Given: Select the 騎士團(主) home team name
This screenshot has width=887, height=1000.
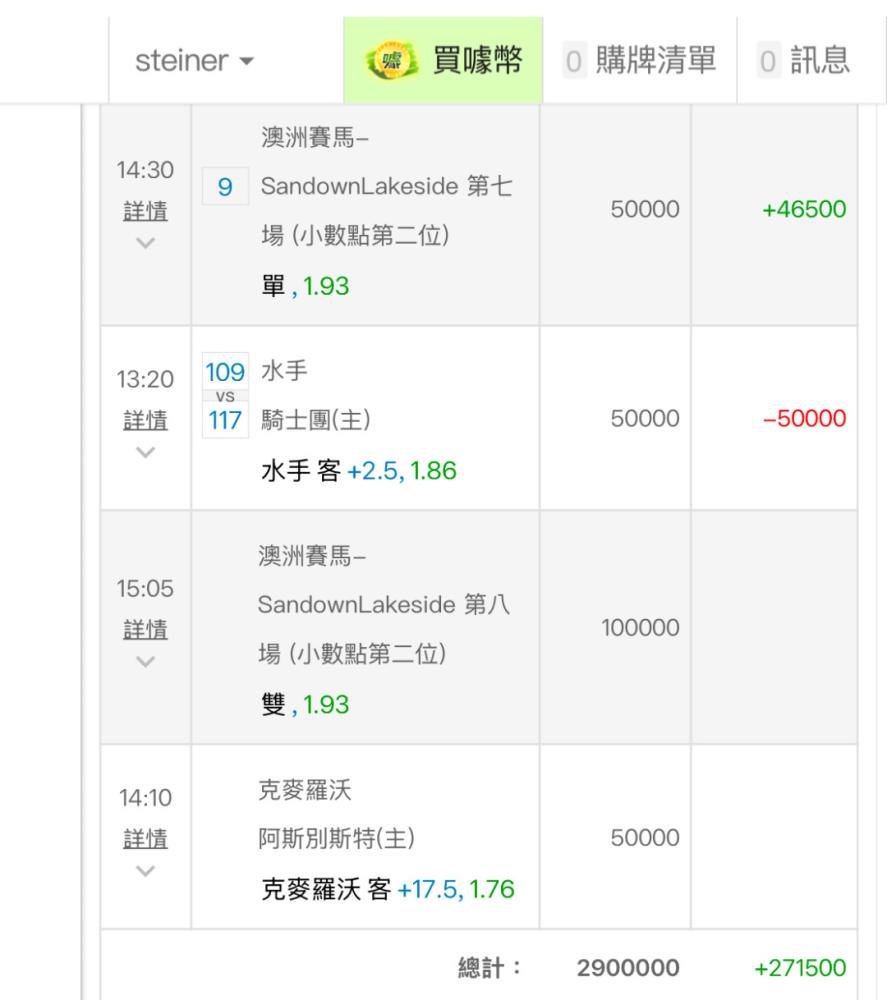Looking at the screenshot, I should coord(315,421).
